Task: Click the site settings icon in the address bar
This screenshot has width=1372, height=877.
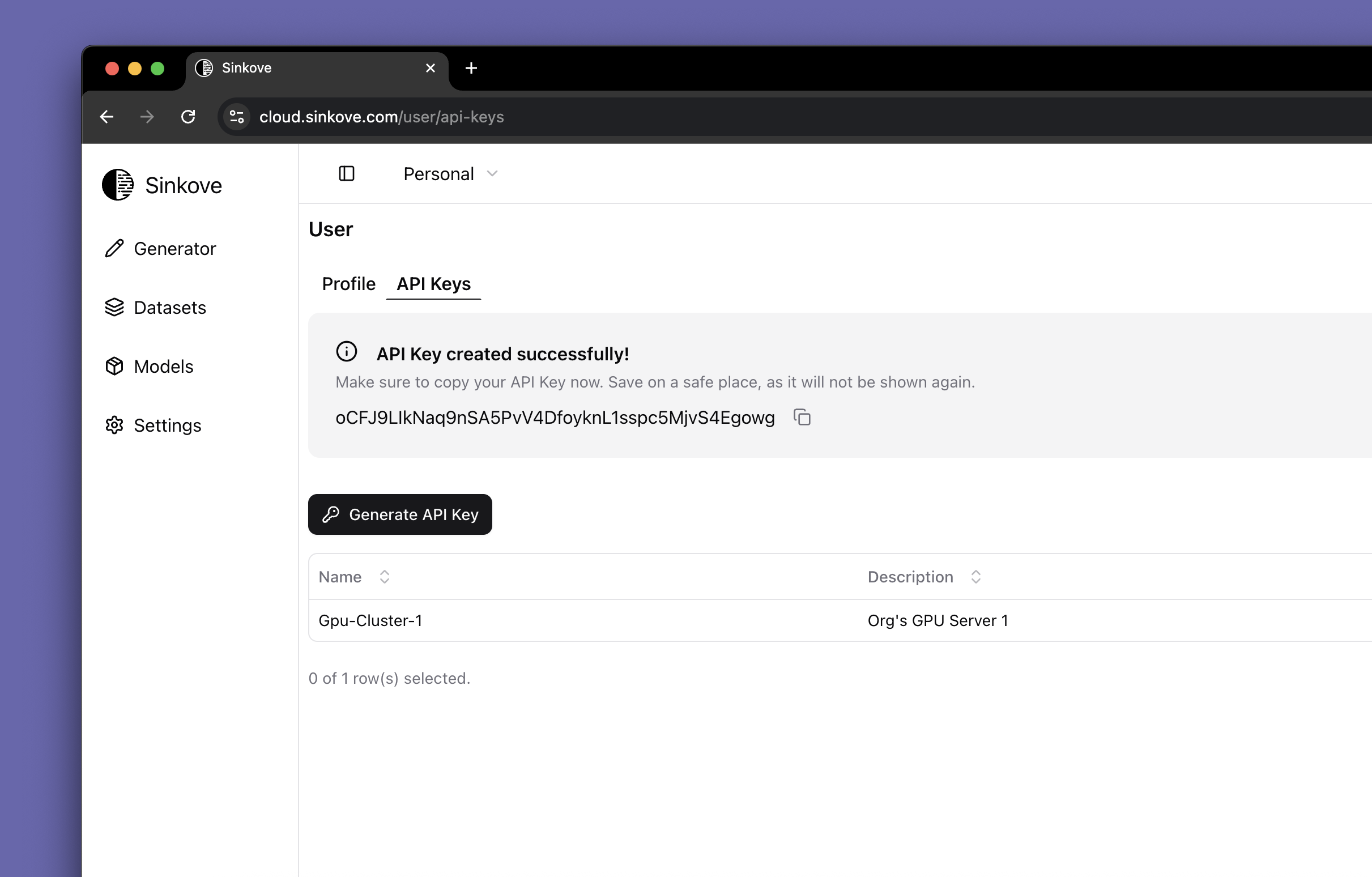Action: pos(236,117)
